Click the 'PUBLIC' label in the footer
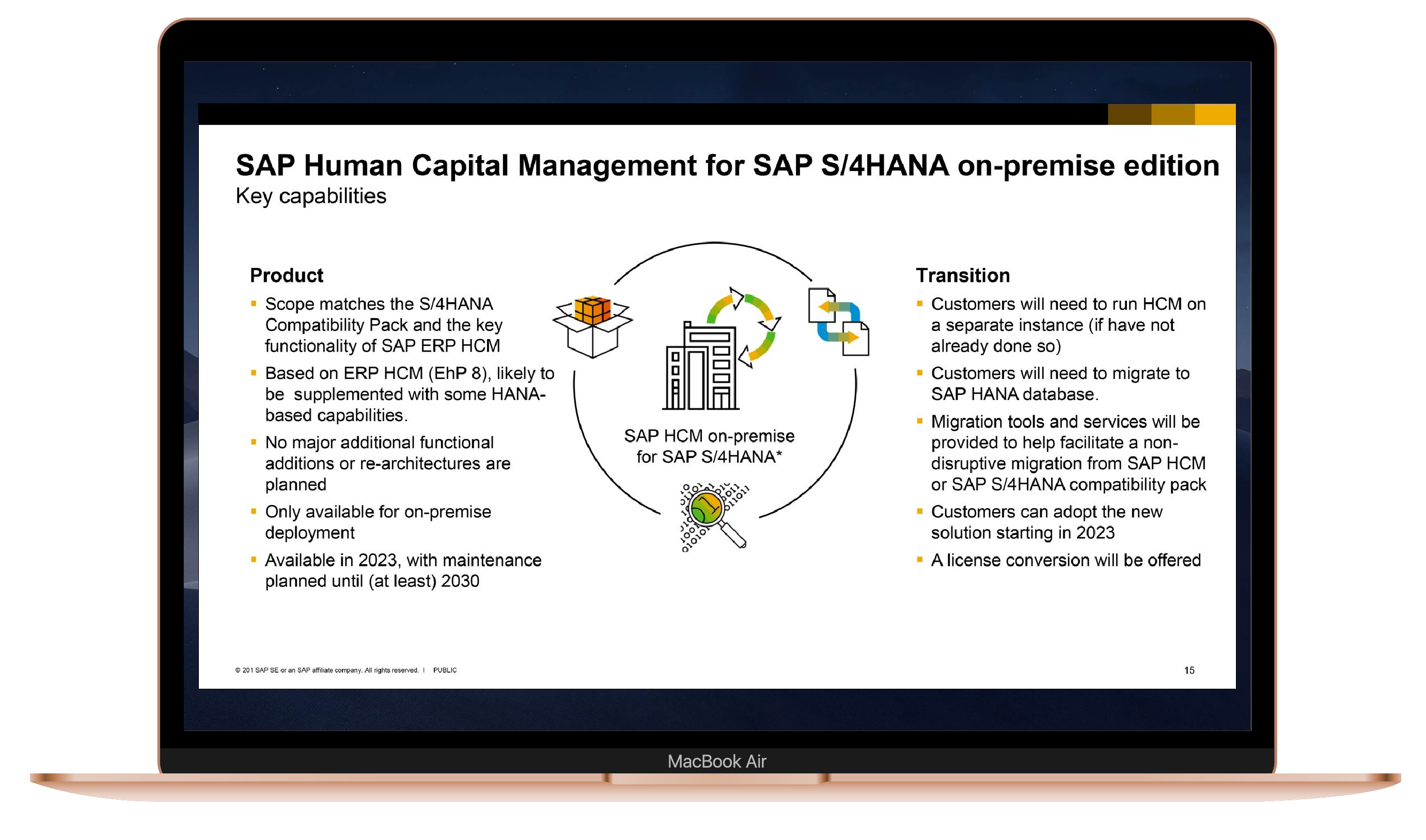 pyautogui.click(x=446, y=669)
